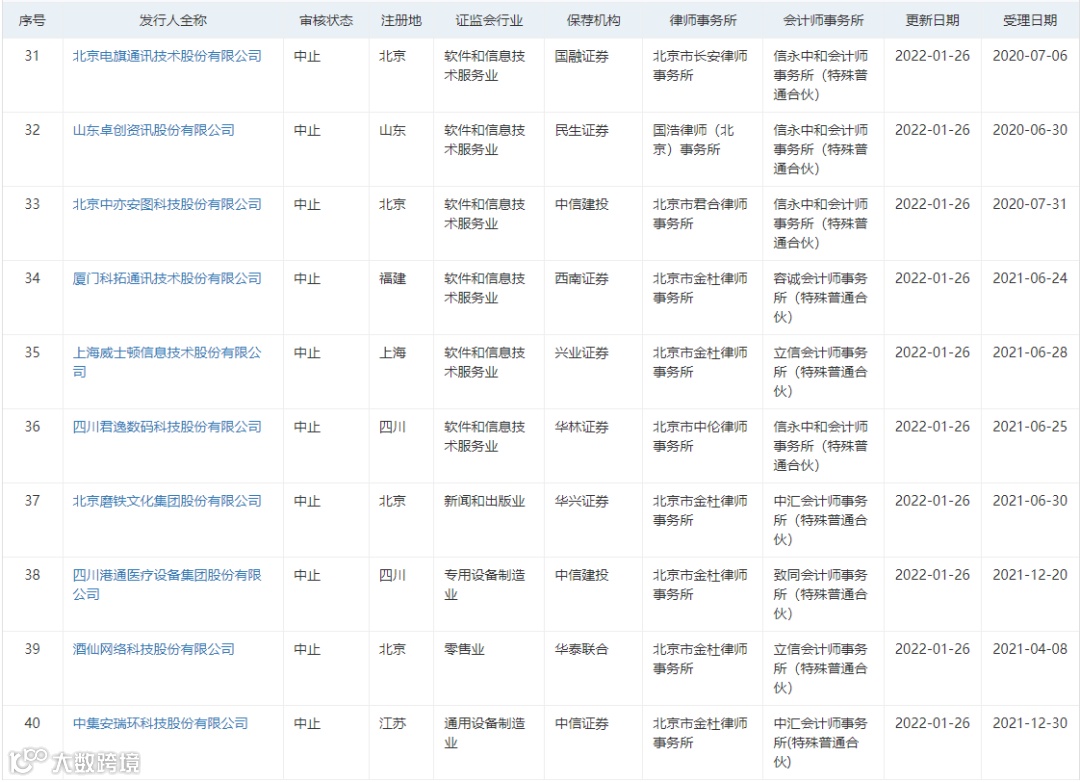Open 北京中亦安图科技股份有限公司 link
The height and width of the screenshot is (782, 1080).
(x=167, y=205)
